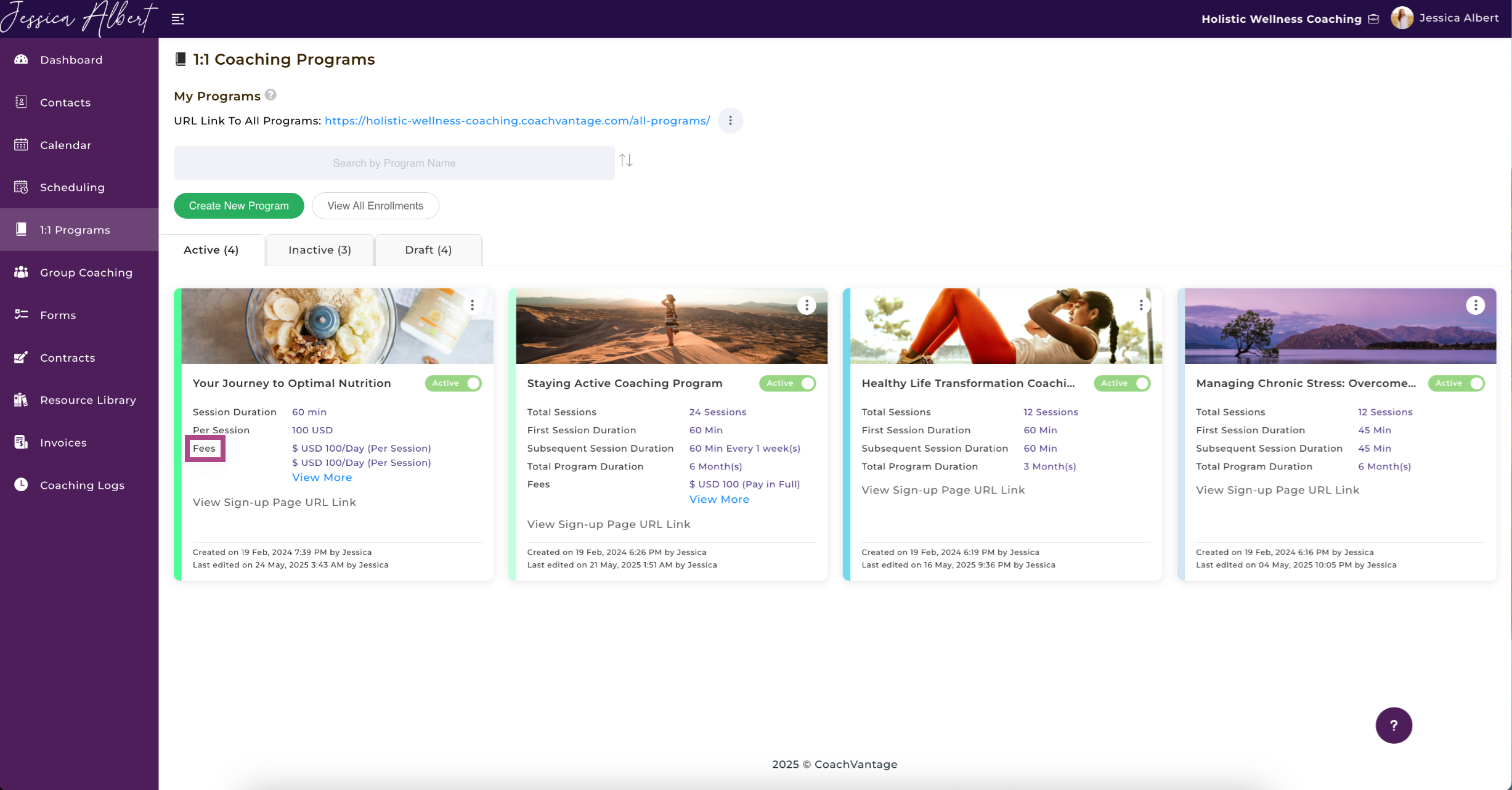Image resolution: width=1512 pixels, height=790 pixels.
Task: Click the Contracts pen icon
Action: [21, 357]
